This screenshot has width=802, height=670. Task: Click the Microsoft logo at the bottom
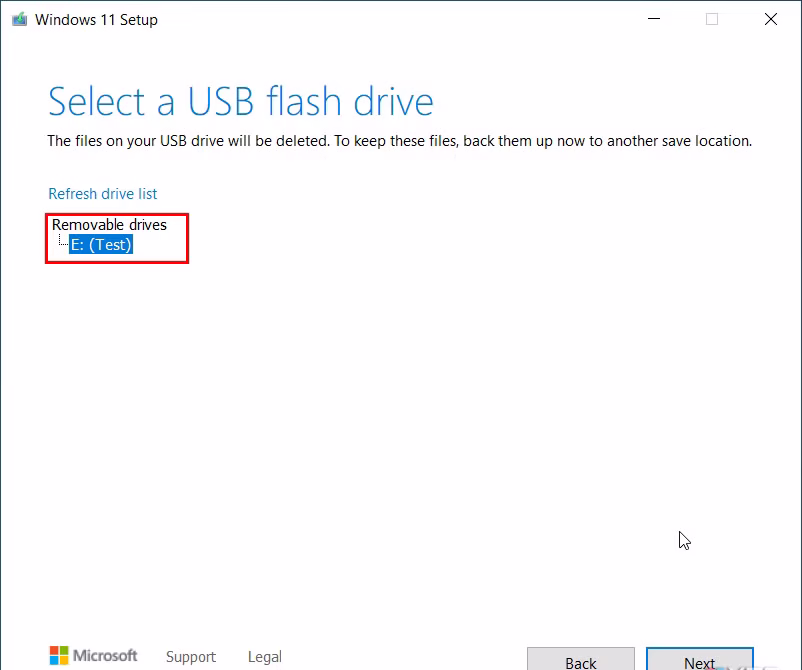[62, 655]
